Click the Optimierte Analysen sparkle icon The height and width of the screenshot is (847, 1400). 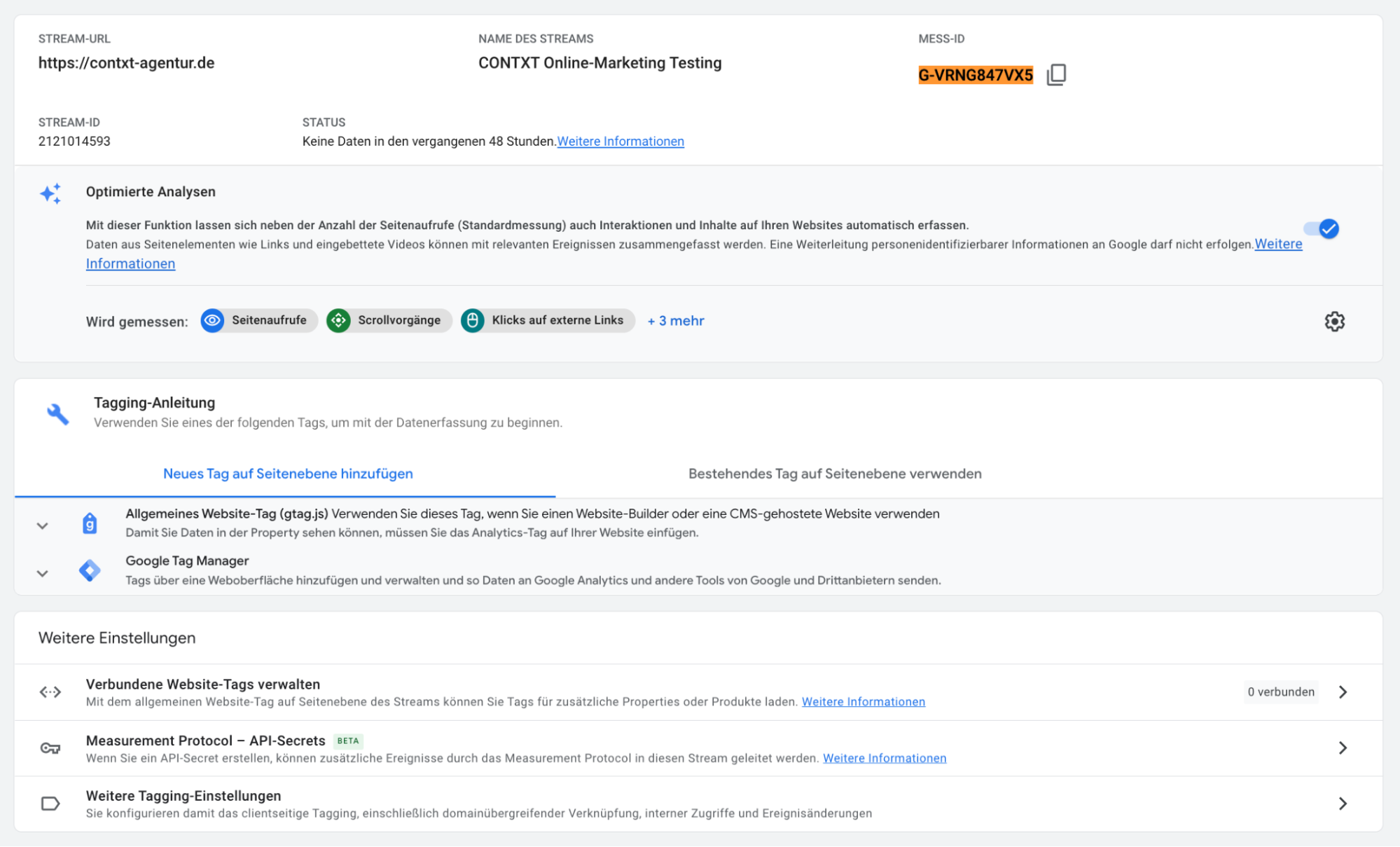[x=50, y=193]
